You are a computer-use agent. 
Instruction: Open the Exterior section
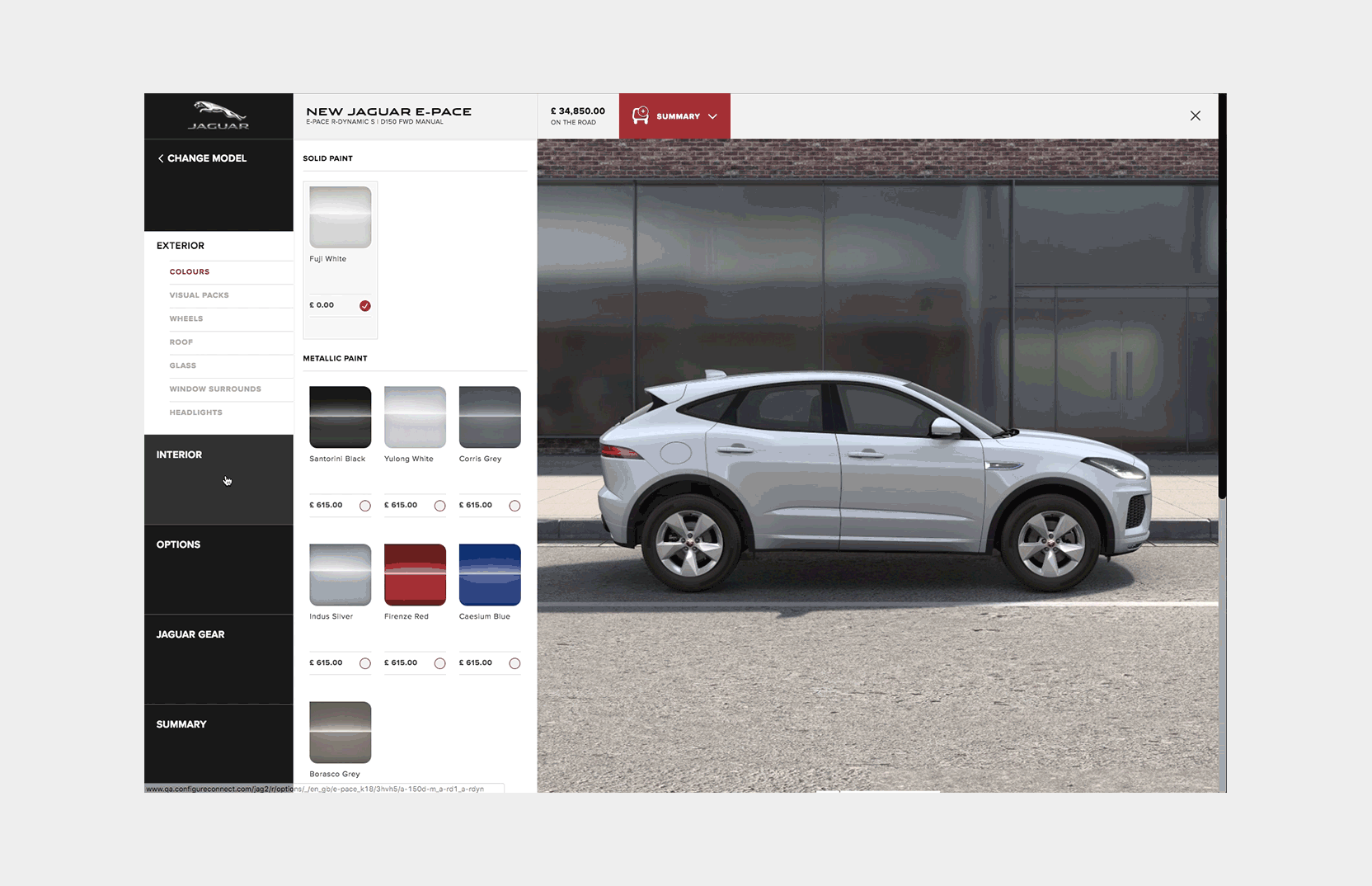coord(181,246)
